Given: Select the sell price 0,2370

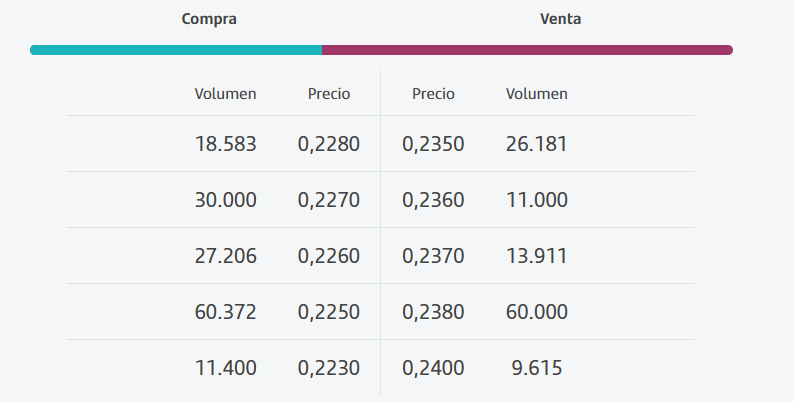Looking at the screenshot, I should (x=433, y=256).
